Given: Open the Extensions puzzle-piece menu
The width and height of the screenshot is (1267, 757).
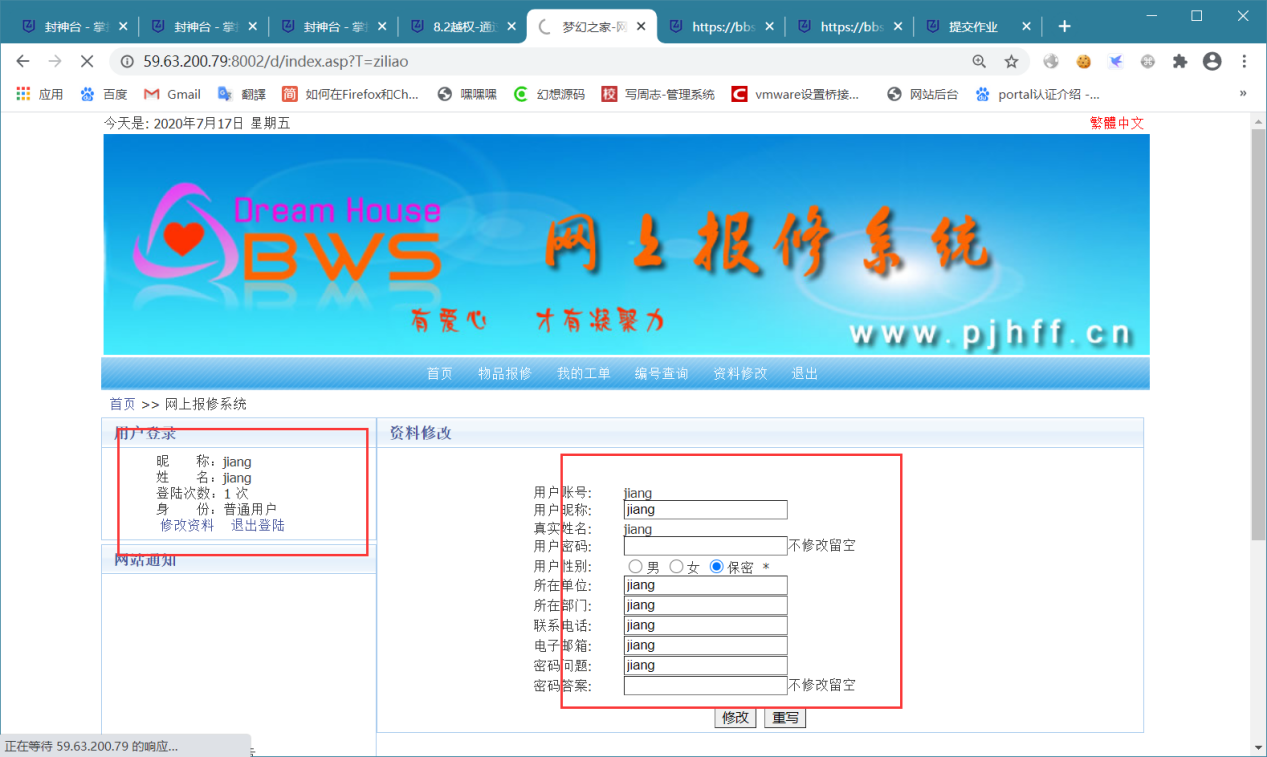Looking at the screenshot, I should 1180,61.
